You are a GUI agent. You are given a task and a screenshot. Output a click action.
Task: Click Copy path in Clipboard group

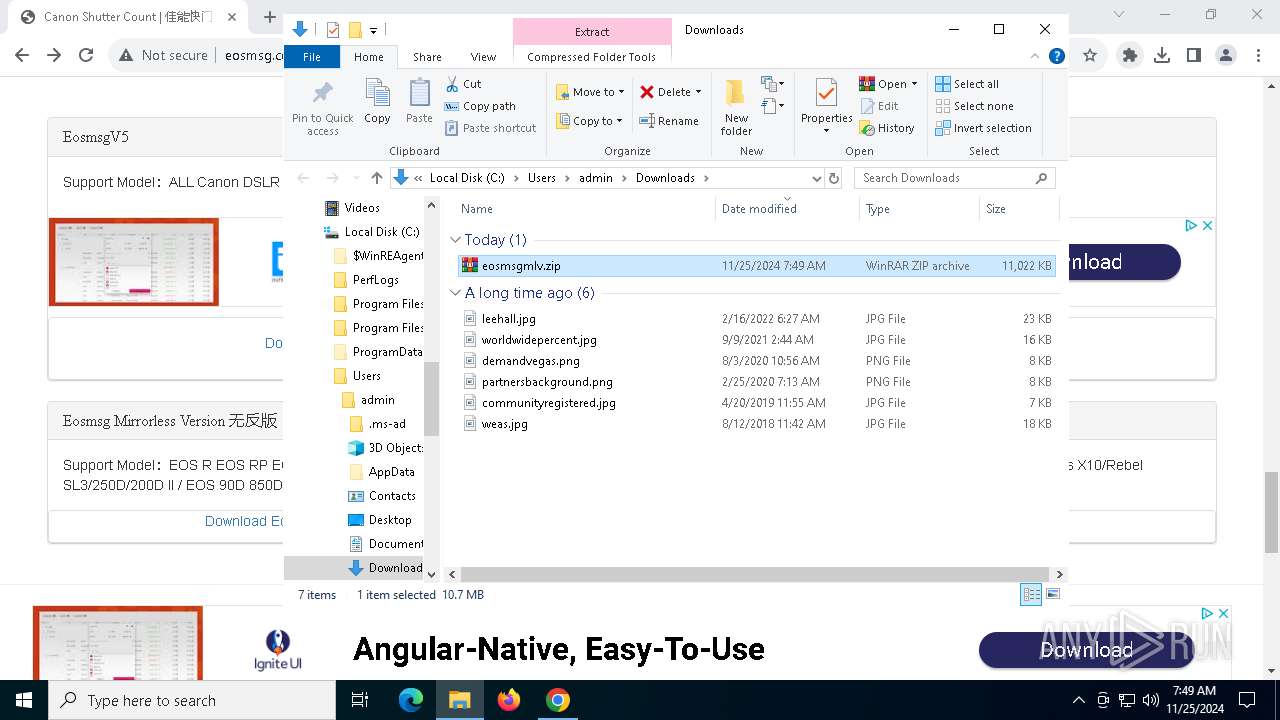pyautogui.click(x=480, y=106)
